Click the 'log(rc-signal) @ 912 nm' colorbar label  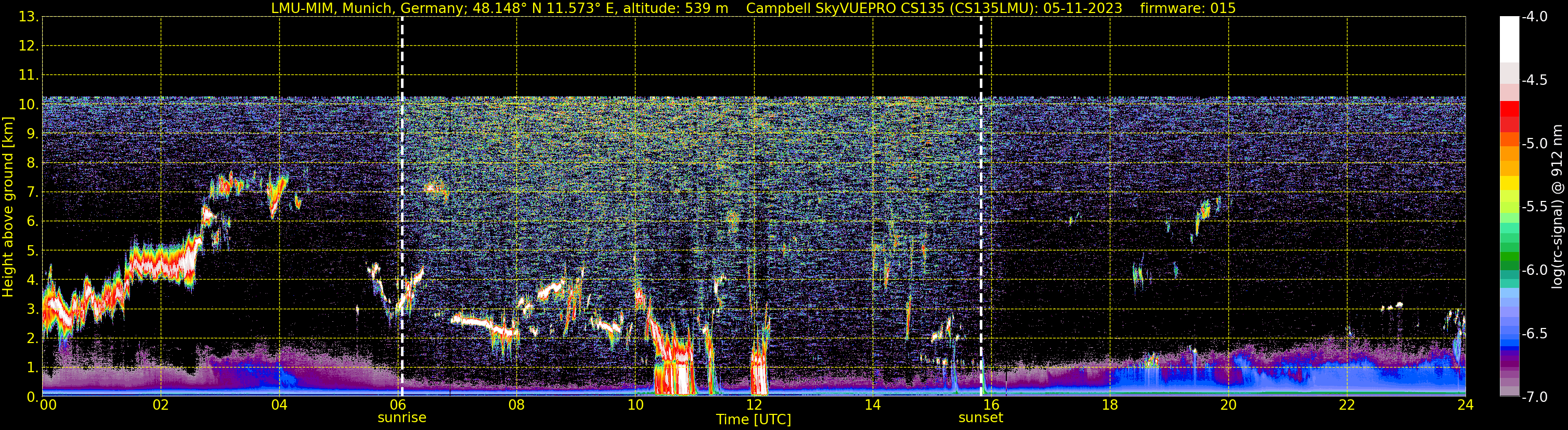click(1558, 207)
